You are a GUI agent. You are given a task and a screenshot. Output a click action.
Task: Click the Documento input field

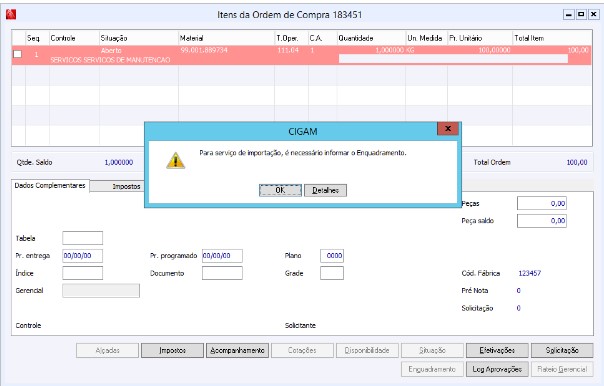point(222,273)
